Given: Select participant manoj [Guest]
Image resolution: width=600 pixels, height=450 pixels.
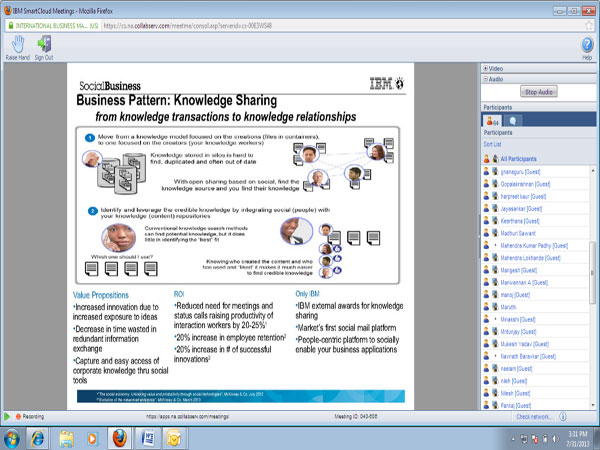Looking at the screenshot, I should [515, 295].
